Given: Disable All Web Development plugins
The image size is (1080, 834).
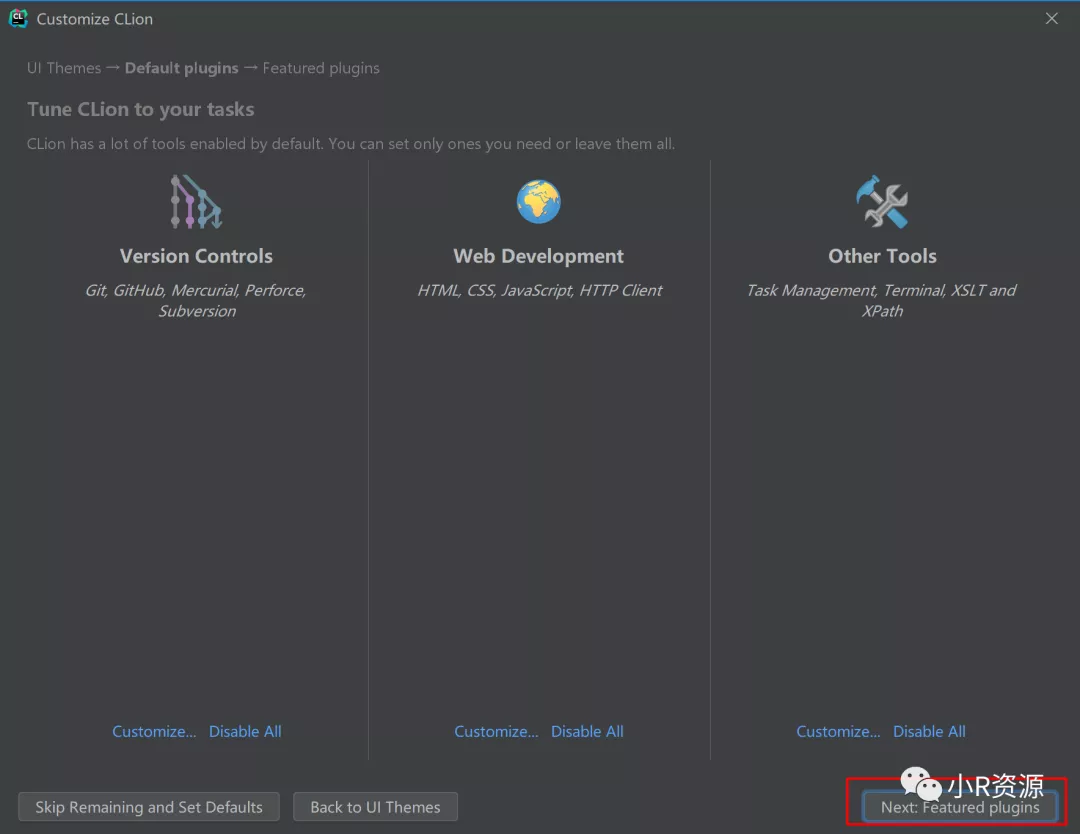Looking at the screenshot, I should (x=587, y=731).
